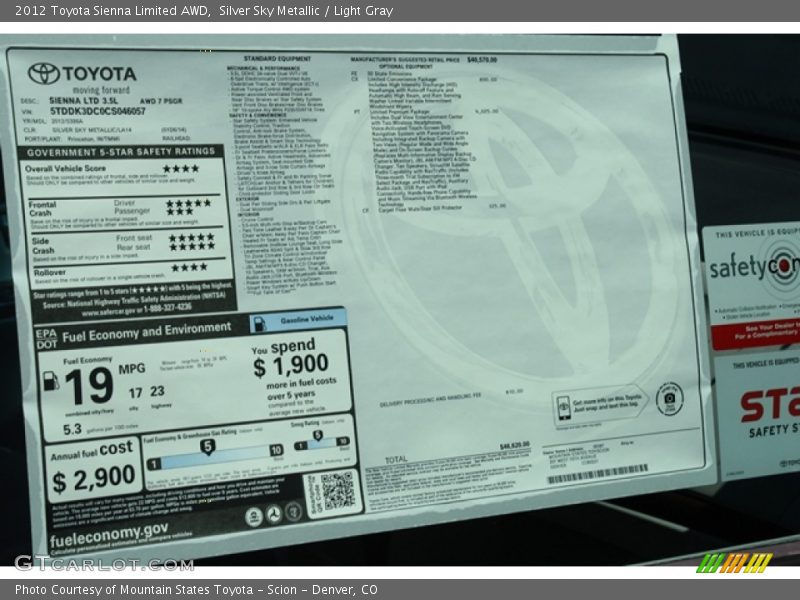Click the Gasoline Vehicle blue label

click(298, 321)
